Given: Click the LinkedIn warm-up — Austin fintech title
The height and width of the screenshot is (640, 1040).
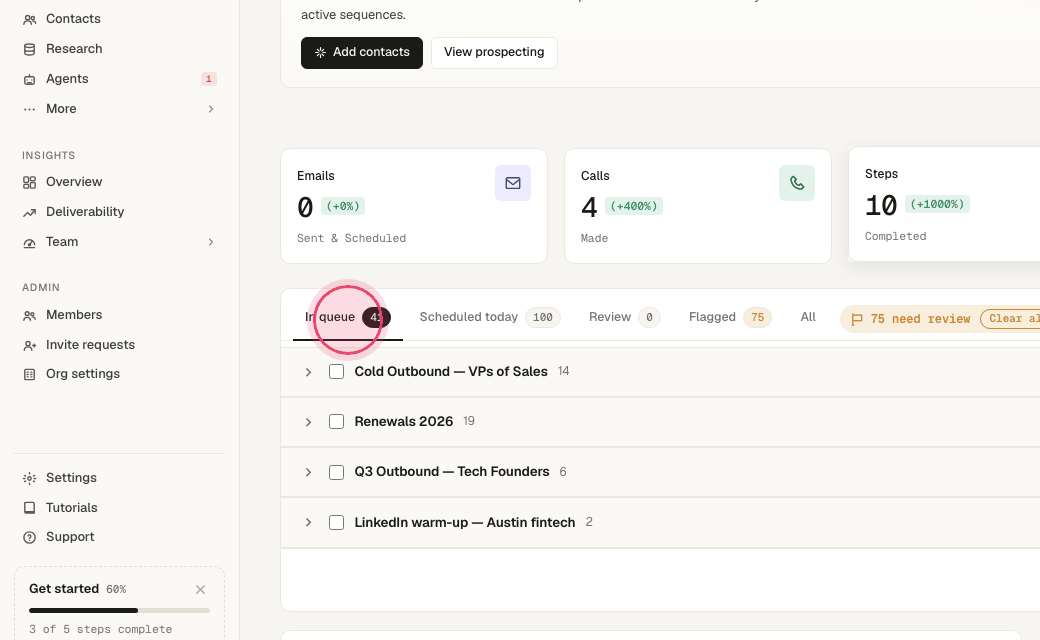Looking at the screenshot, I should tap(464, 523).
